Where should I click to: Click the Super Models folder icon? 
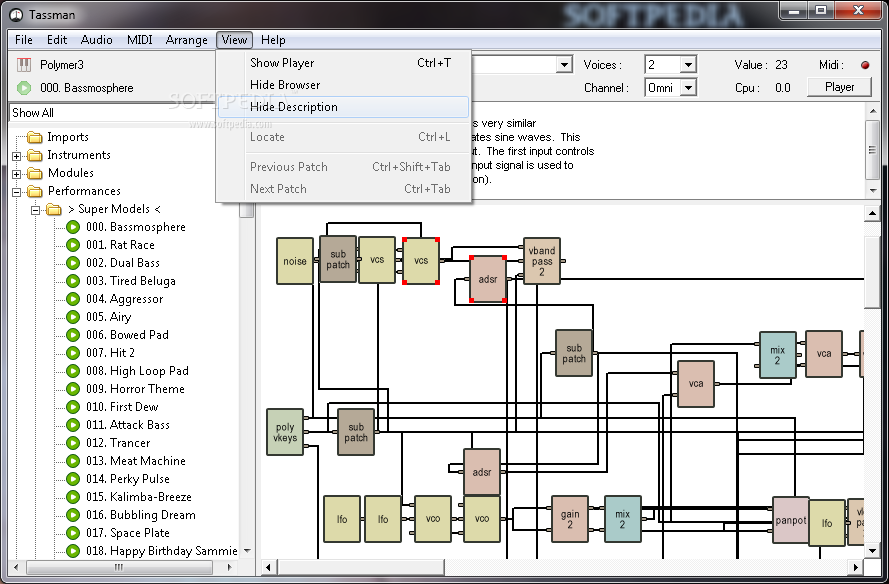tap(54, 209)
